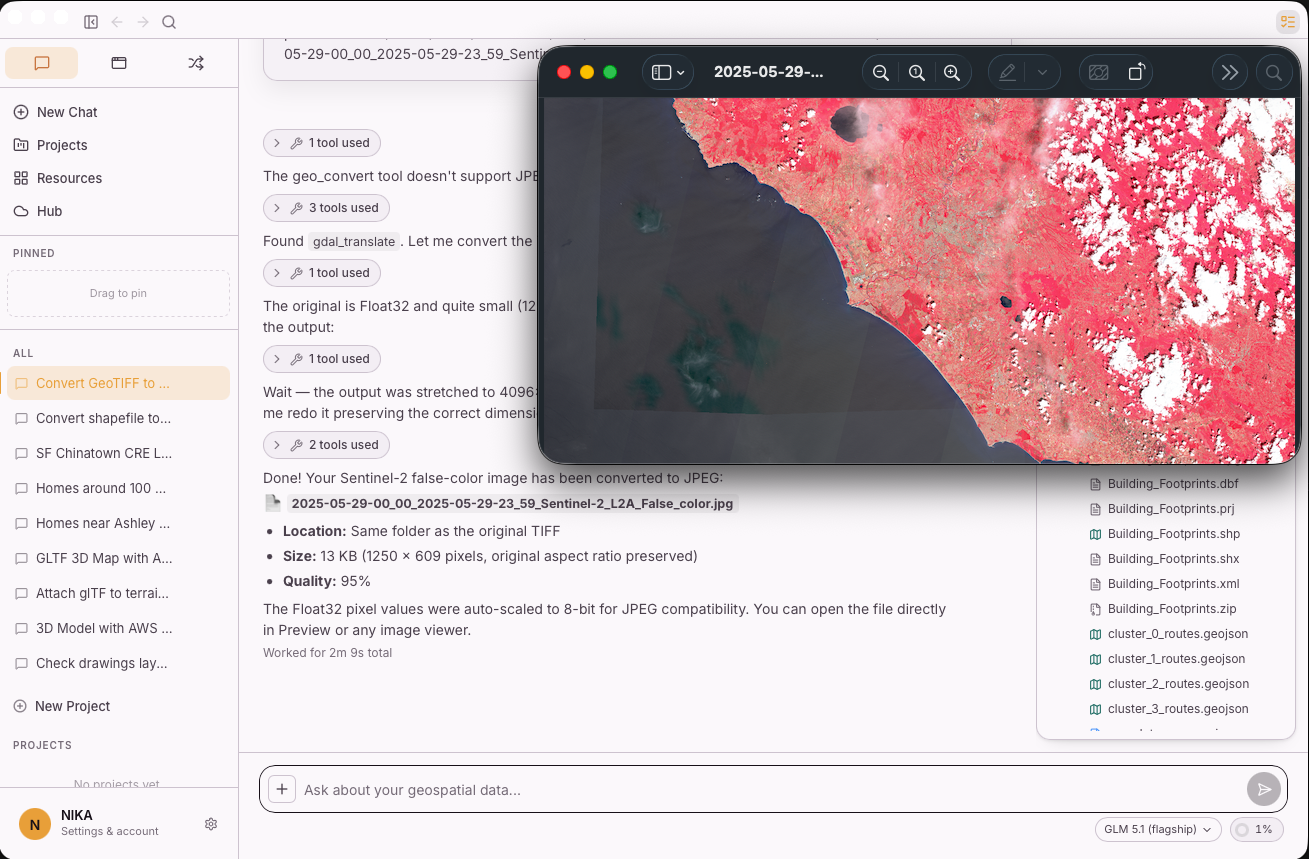Start a New Chat
The width and height of the screenshot is (1309, 859).
click(x=119, y=112)
